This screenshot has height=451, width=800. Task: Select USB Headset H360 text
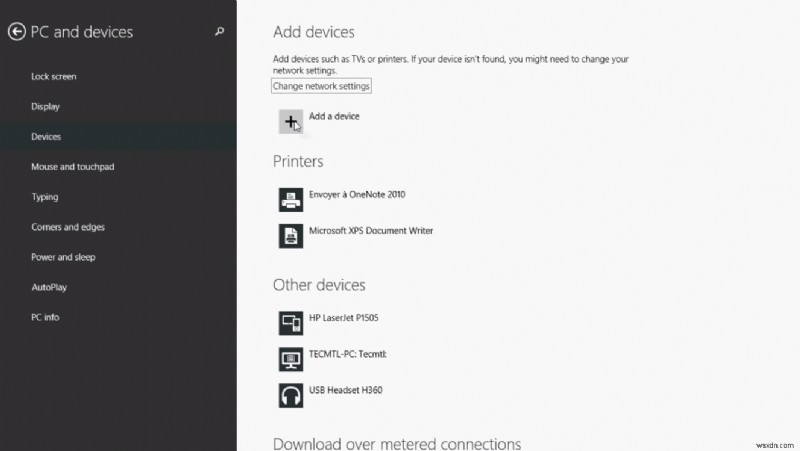point(345,390)
